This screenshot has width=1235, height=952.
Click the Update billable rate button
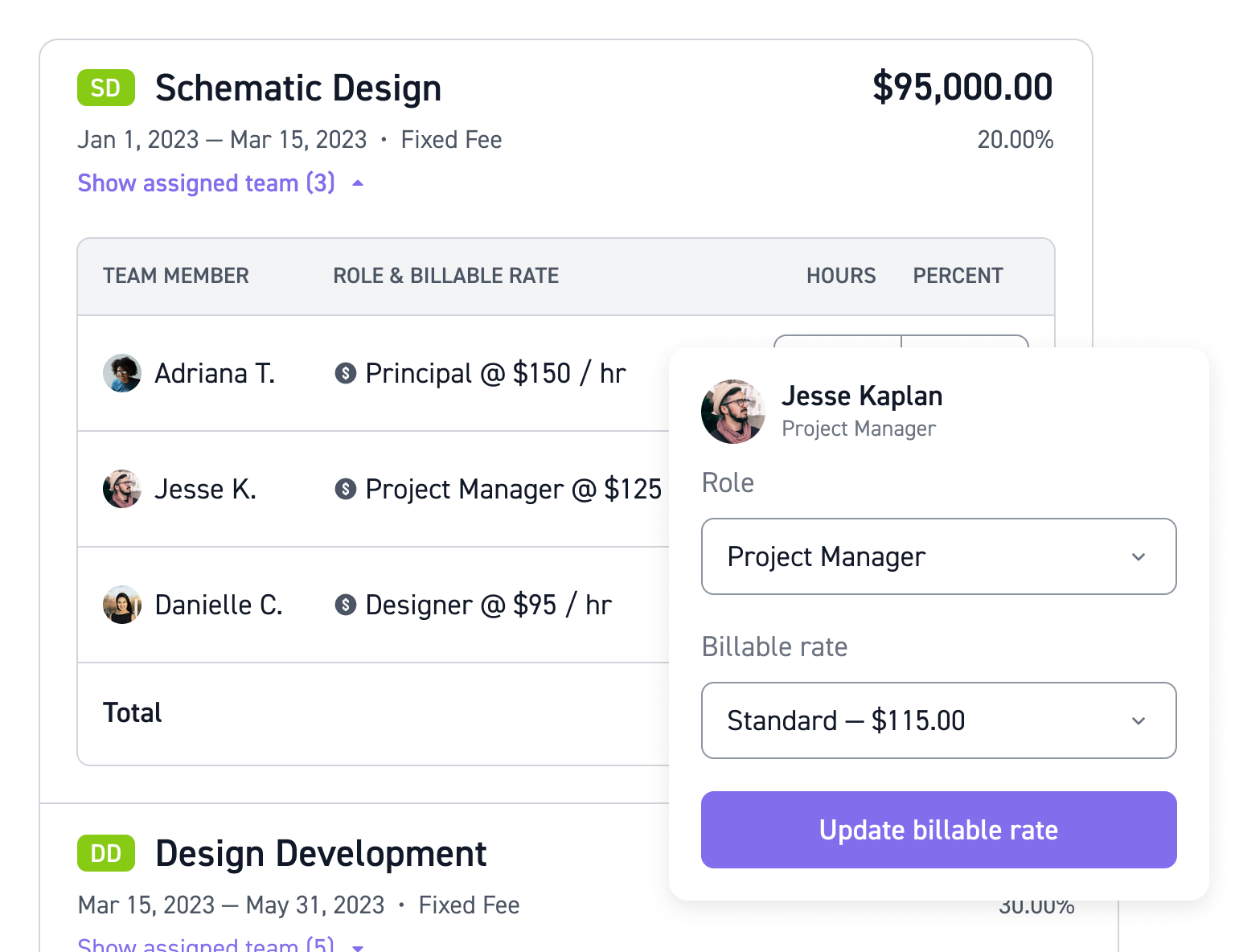(938, 830)
